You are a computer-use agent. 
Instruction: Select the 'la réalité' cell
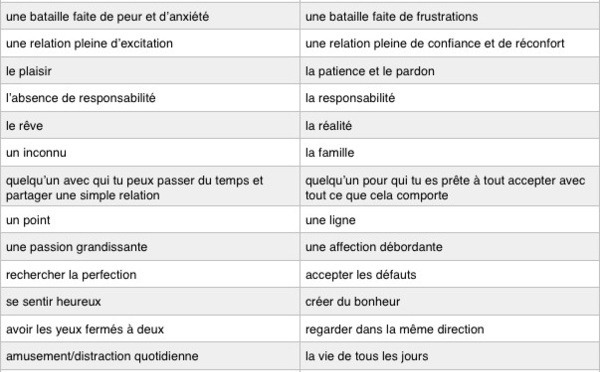(x=450, y=126)
